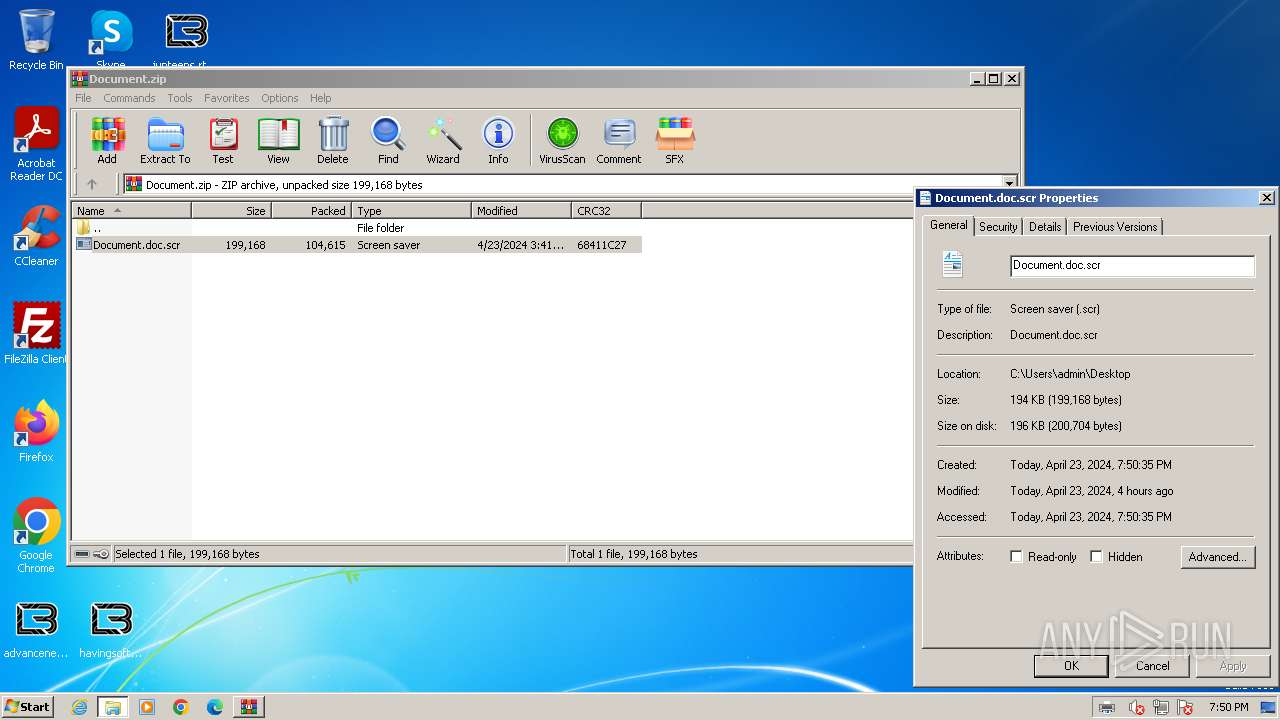Click Cancel in Properties dialog

1152,666
